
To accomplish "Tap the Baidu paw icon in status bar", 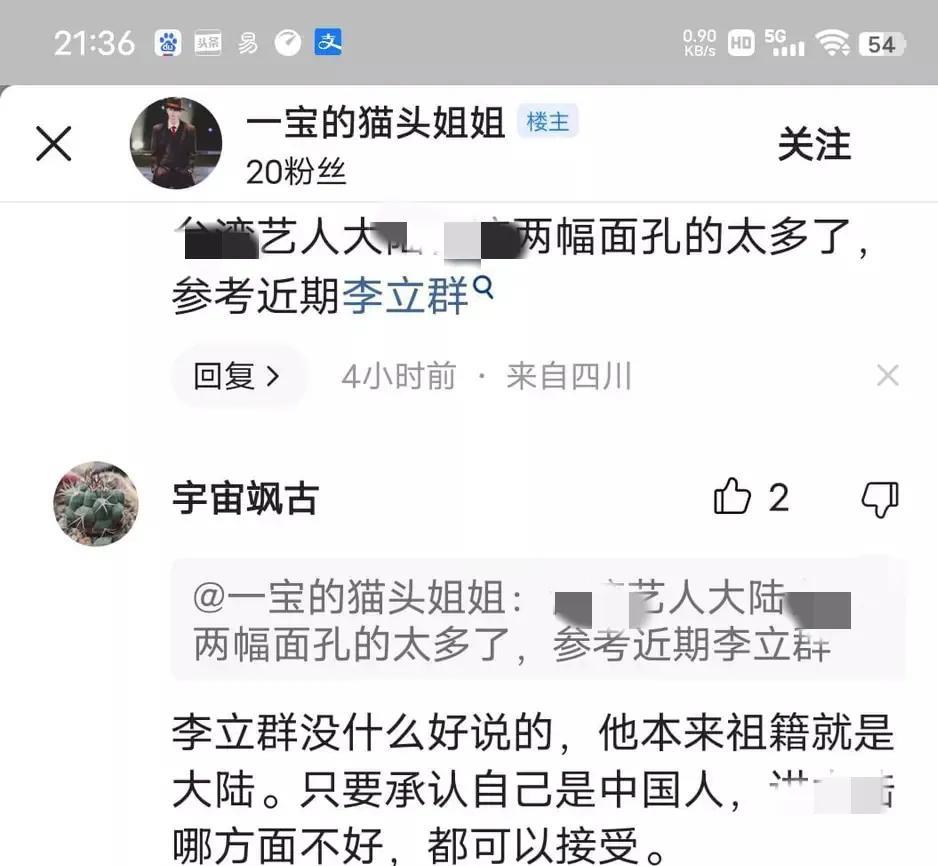I will coord(168,42).
